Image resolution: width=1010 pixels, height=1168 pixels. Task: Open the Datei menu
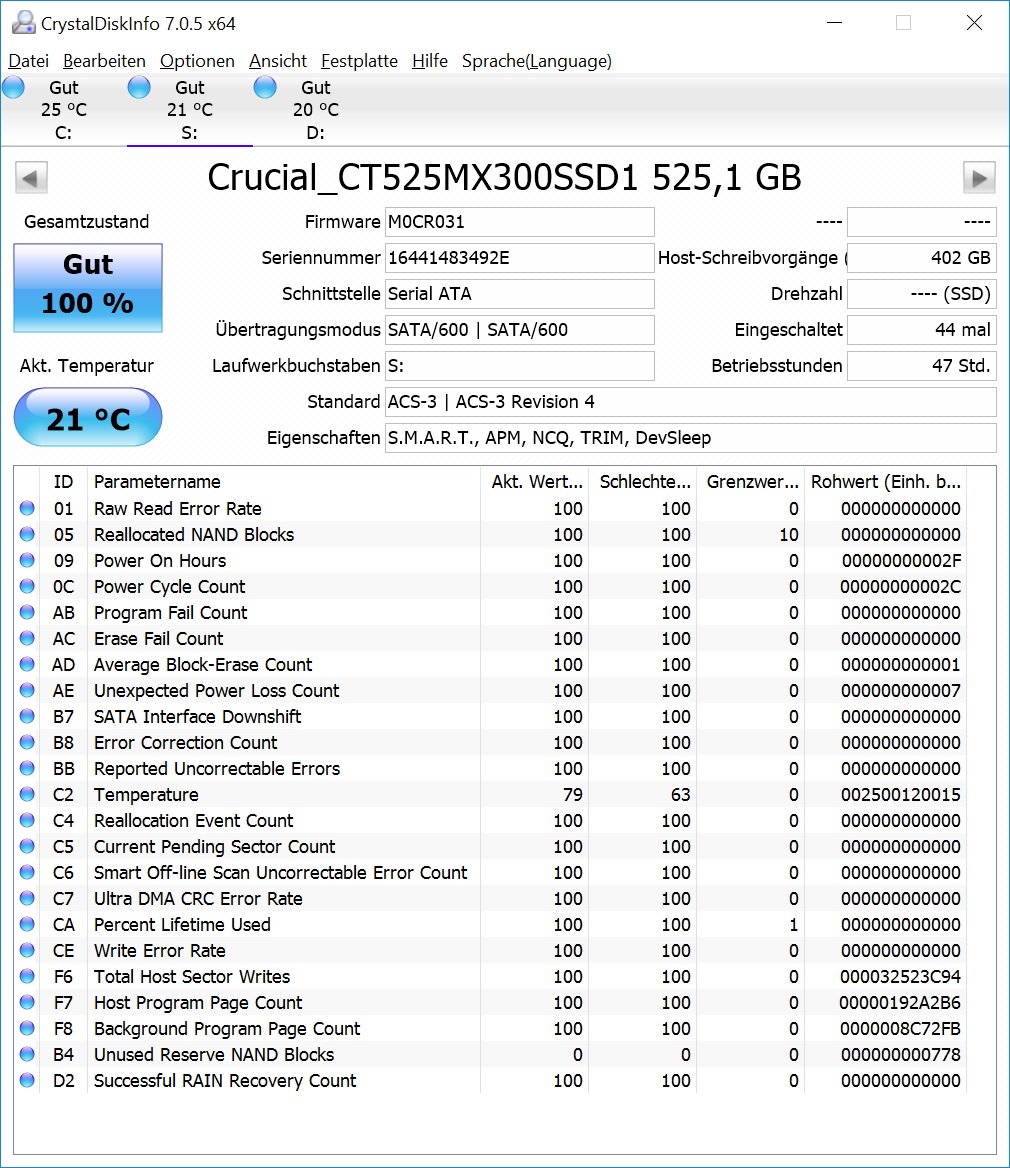pyautogui.click(x=28, y=61)
